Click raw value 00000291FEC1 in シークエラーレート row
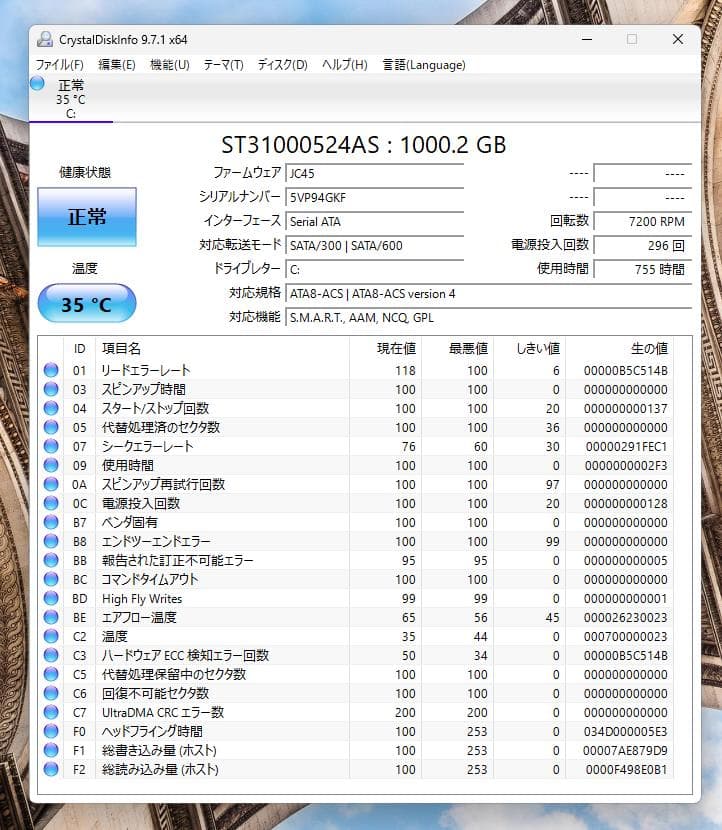This screenshot has height=830, width=722. [626, 447]
